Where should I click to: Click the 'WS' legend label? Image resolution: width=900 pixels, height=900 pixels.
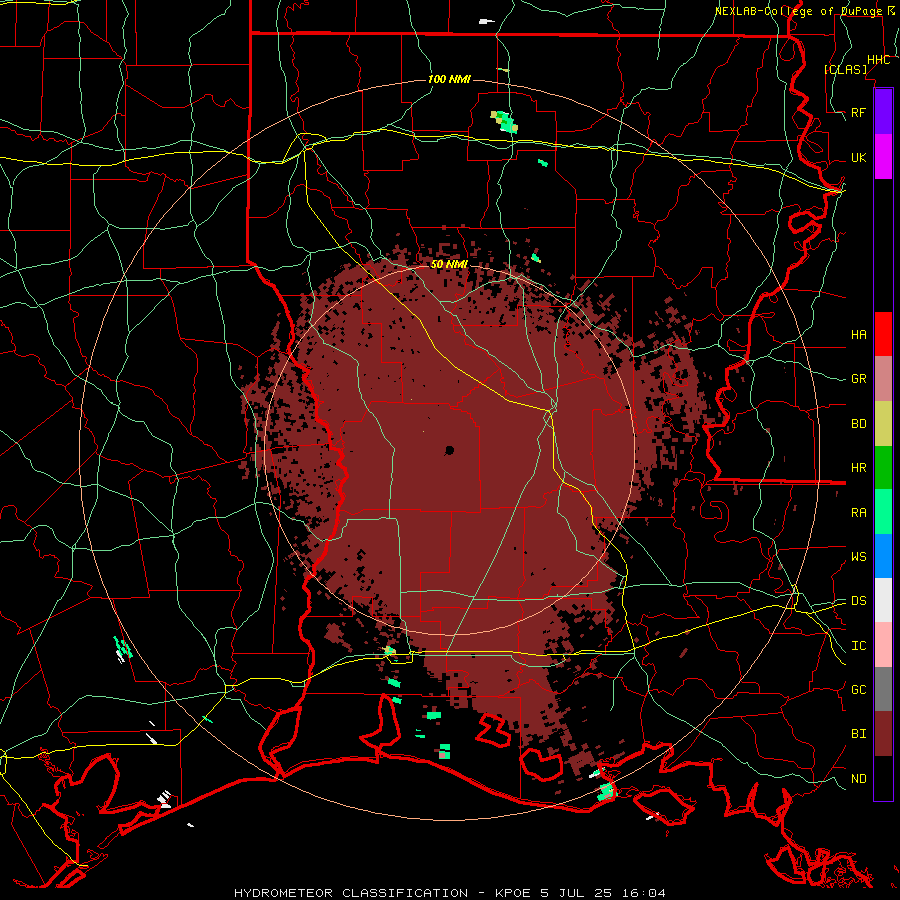[x=859, y=557]
